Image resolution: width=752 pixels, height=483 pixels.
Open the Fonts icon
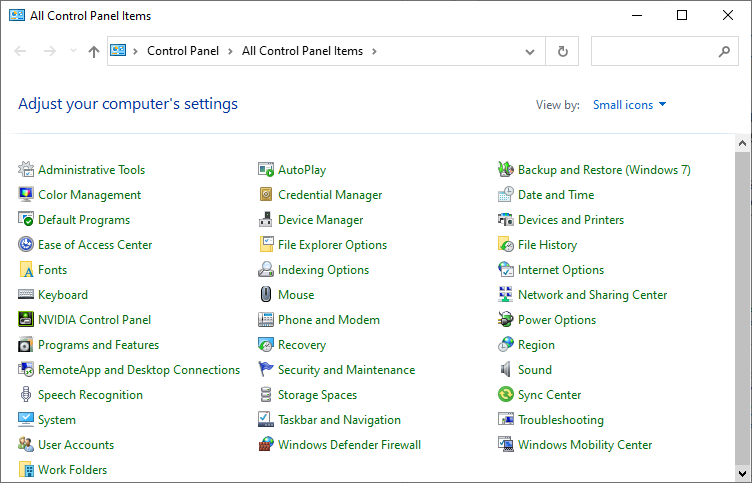[x=26, y=269]
